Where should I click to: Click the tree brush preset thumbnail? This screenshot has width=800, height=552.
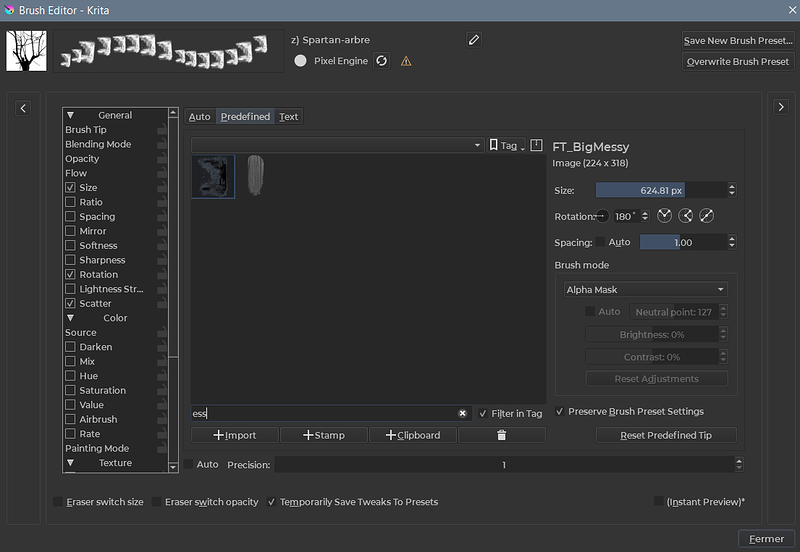[x=26, y=51]
